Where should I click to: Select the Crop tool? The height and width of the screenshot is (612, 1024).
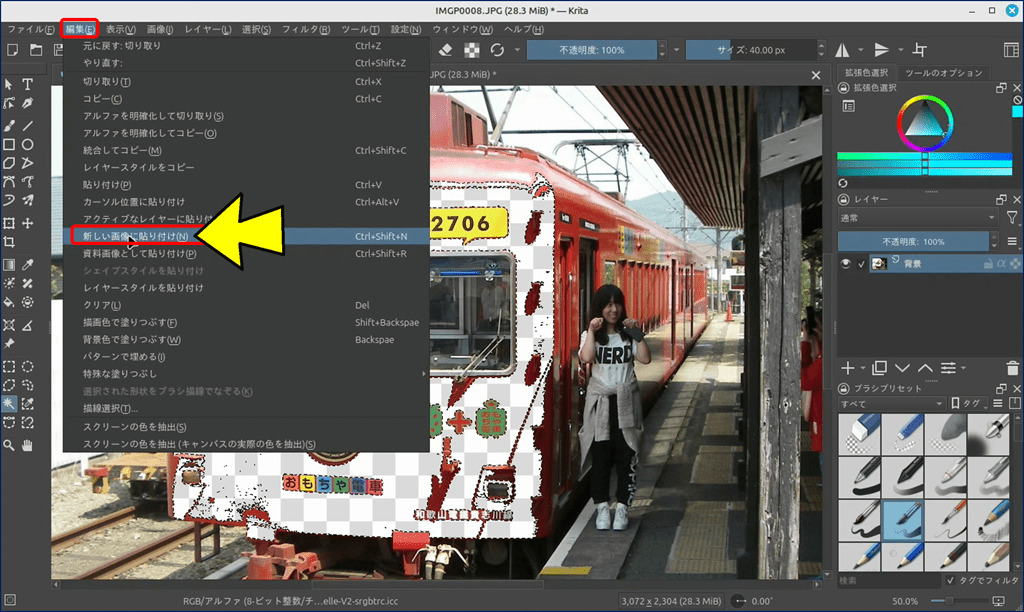pyautogui.click(x=9, y=242)
